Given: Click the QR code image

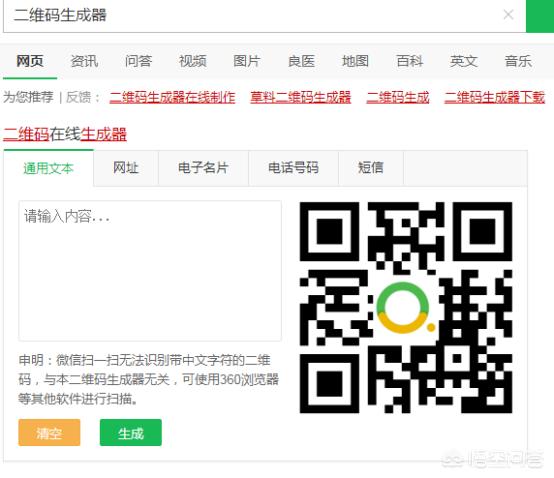Looking at the screenshot, I should click(x=406, y=307).
